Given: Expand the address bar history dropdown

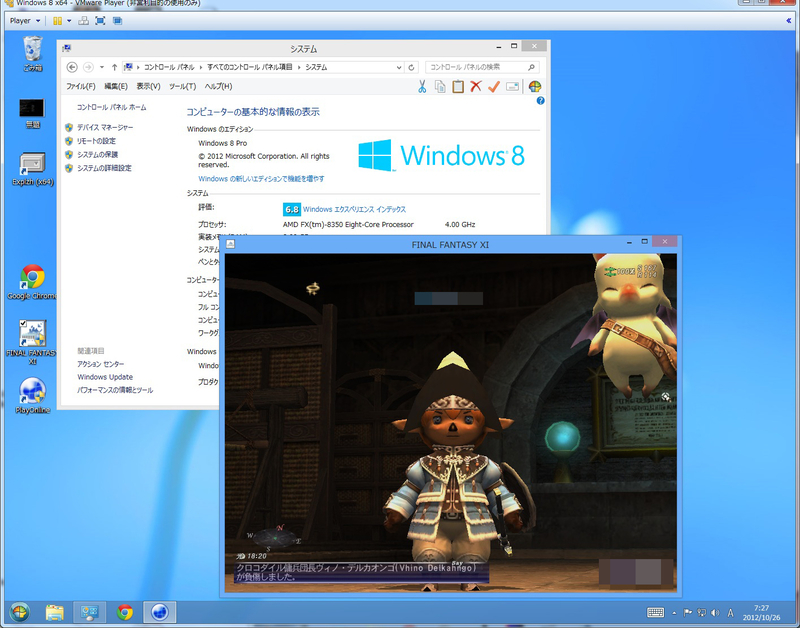Looking at the screenshot, I should pyautogui.click(x=398, y=67).
